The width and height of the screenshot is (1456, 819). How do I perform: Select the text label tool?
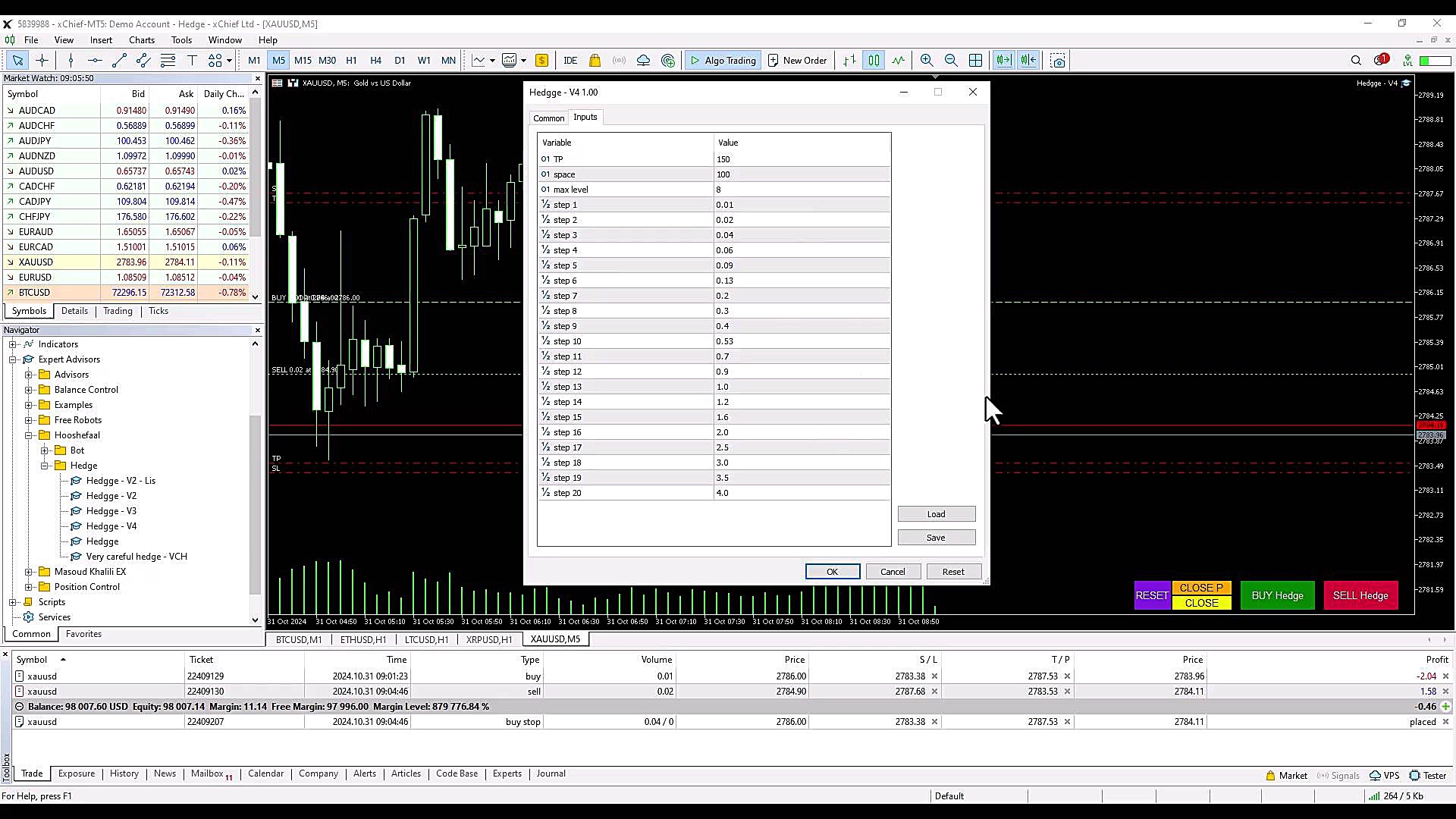tap(192, 61)
